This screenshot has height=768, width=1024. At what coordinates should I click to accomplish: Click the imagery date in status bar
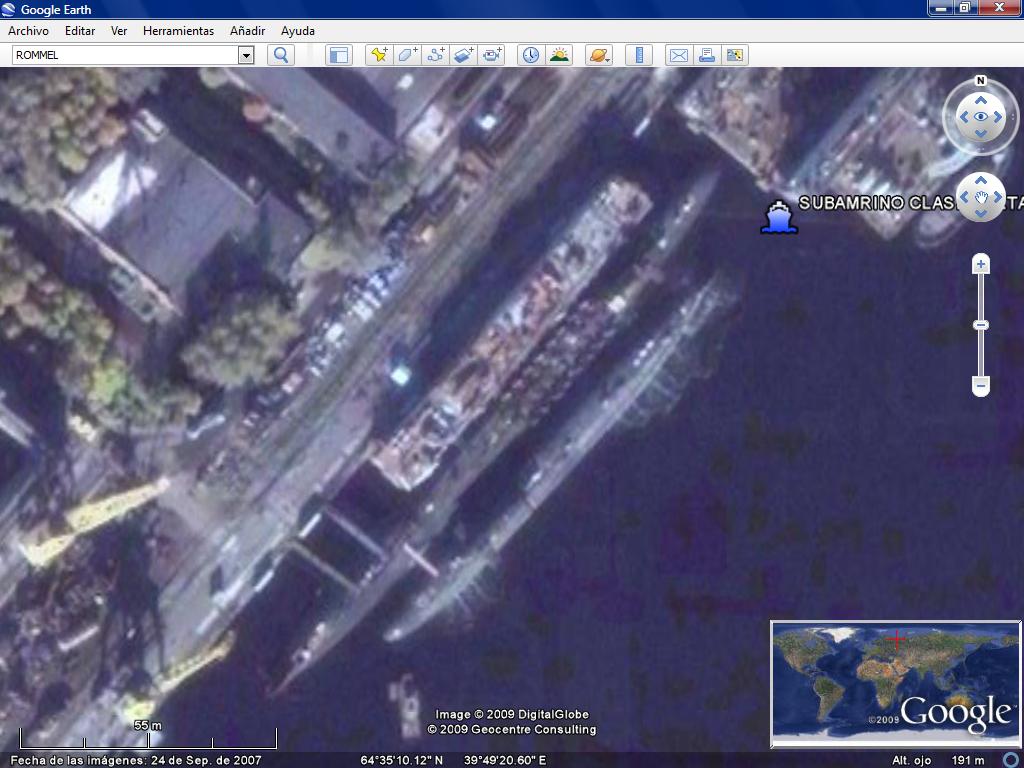pos(136,760)
